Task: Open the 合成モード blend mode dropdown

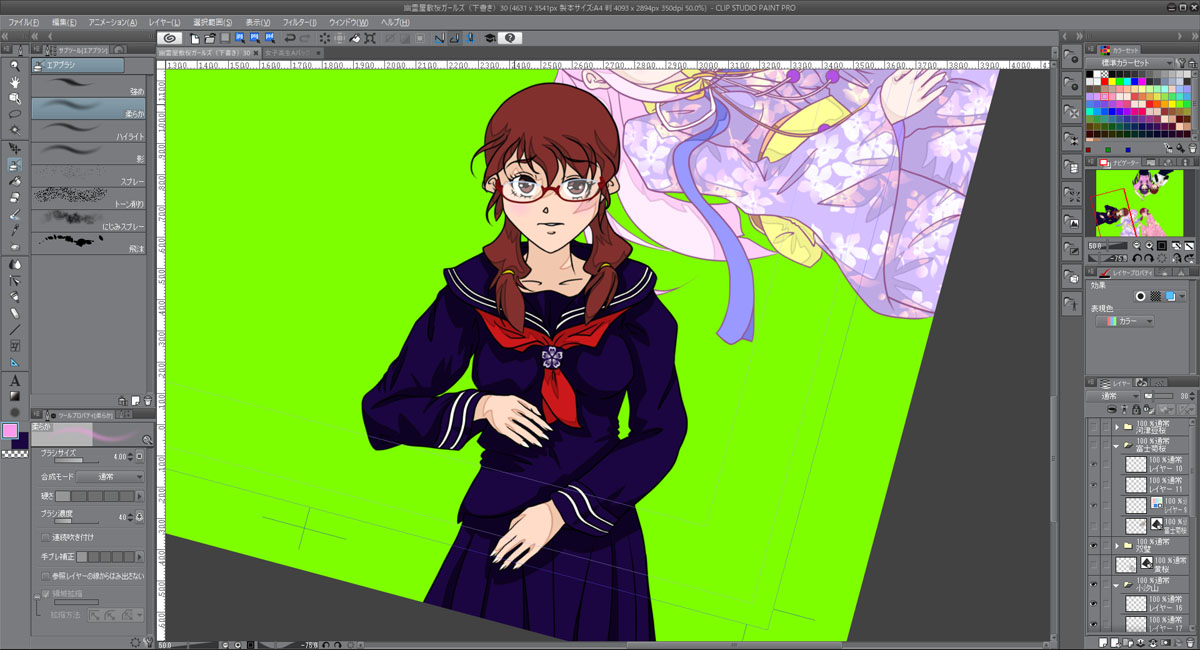Action: click(x=109, y=477)
